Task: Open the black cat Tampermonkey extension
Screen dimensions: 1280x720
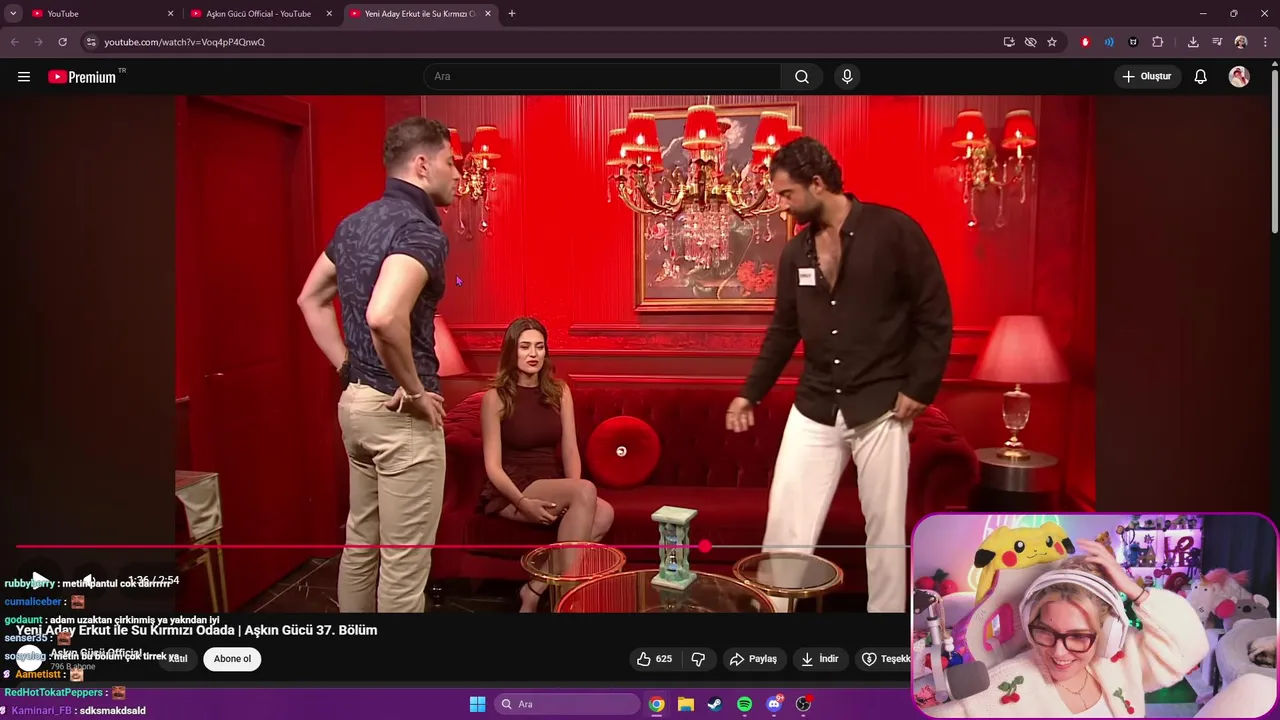Action: pos(1133,42)
